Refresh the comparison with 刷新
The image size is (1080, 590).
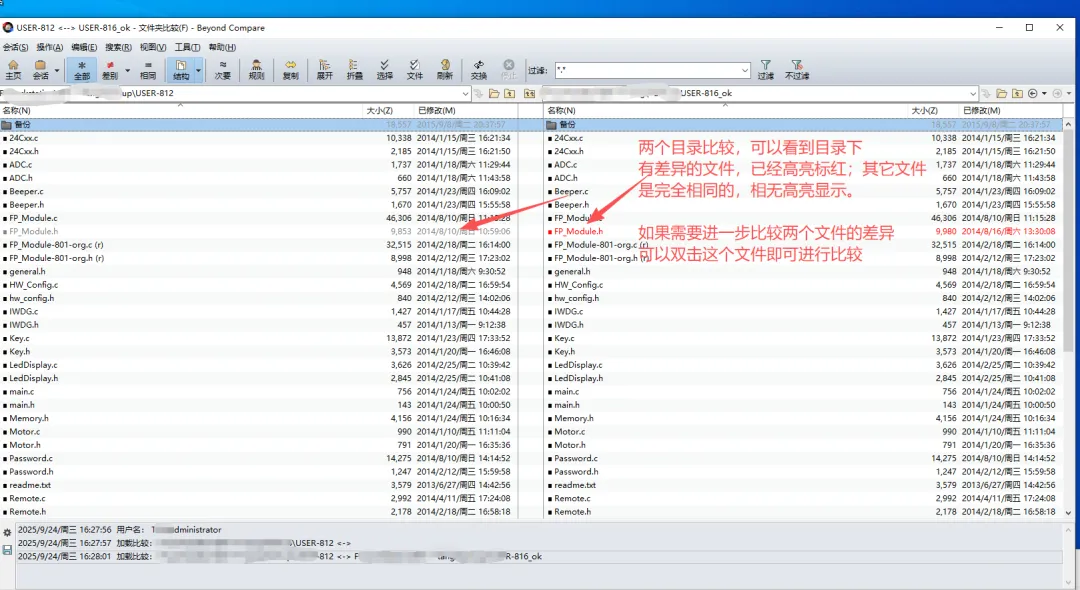pyautogui.click(x=445, y=70)
